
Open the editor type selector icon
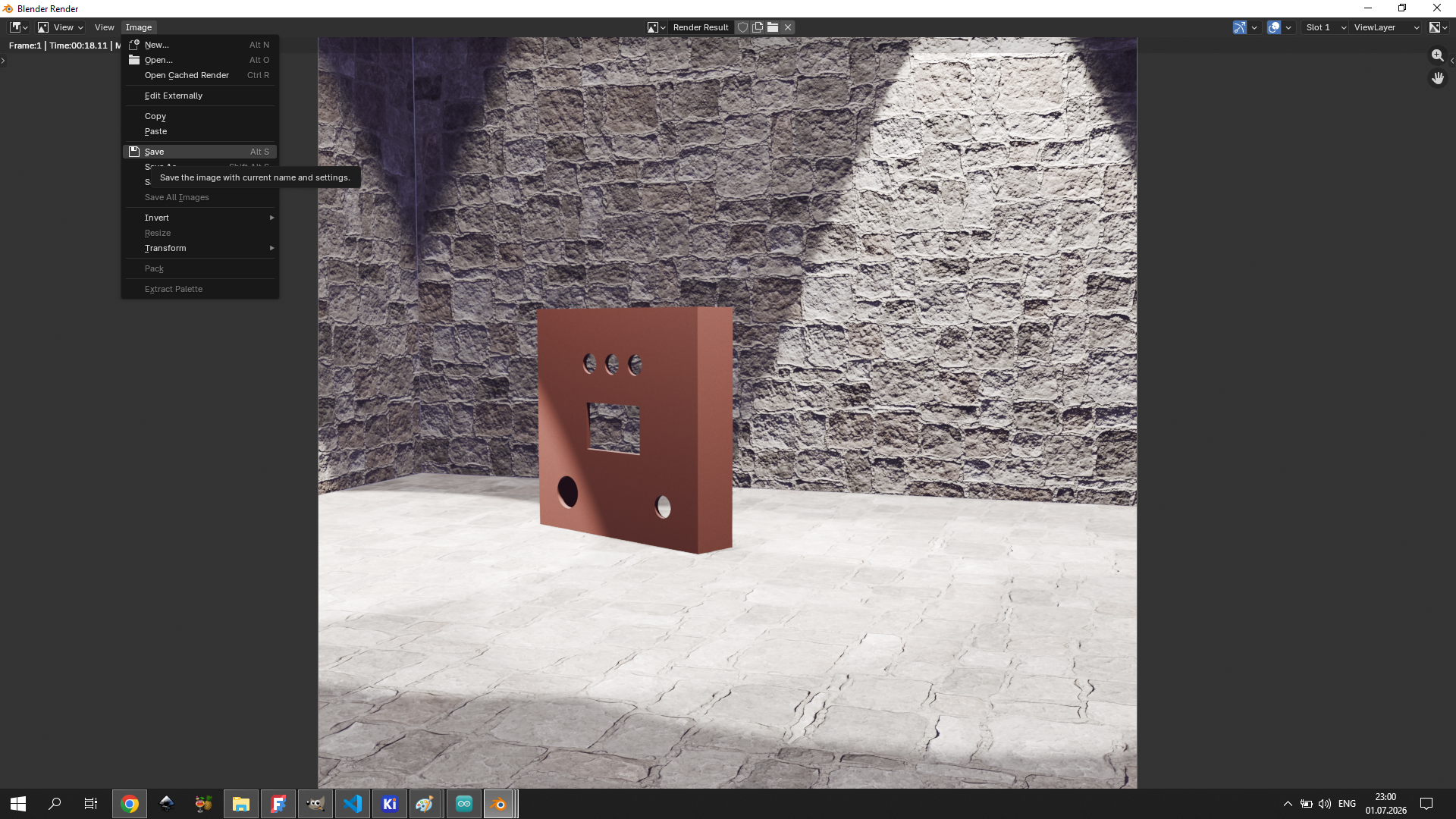pos(18,27)
